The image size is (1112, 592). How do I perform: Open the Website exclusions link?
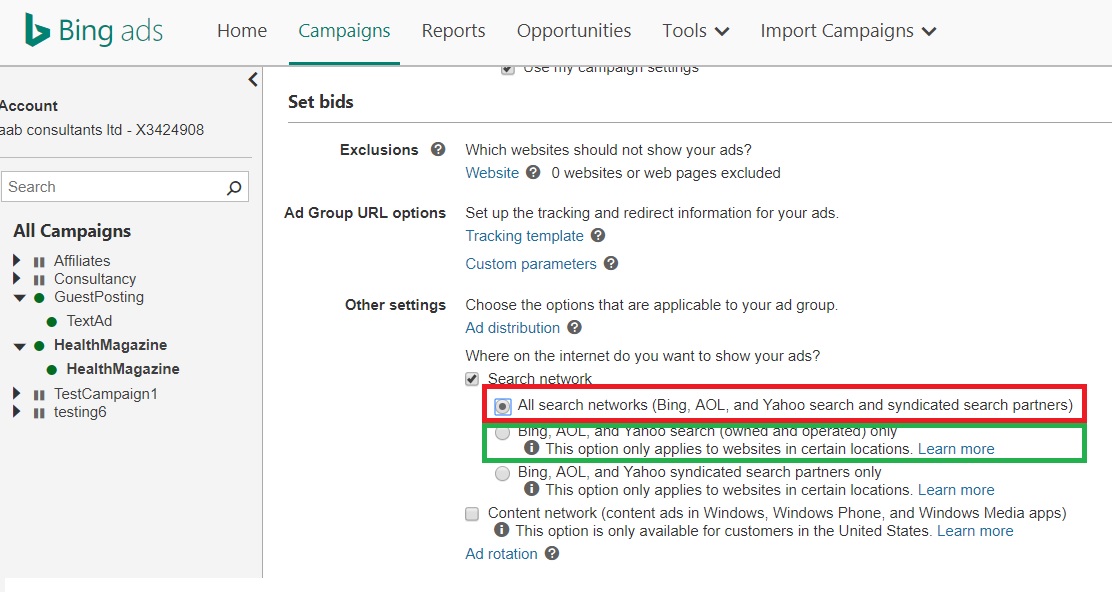(x=492, y=173)
